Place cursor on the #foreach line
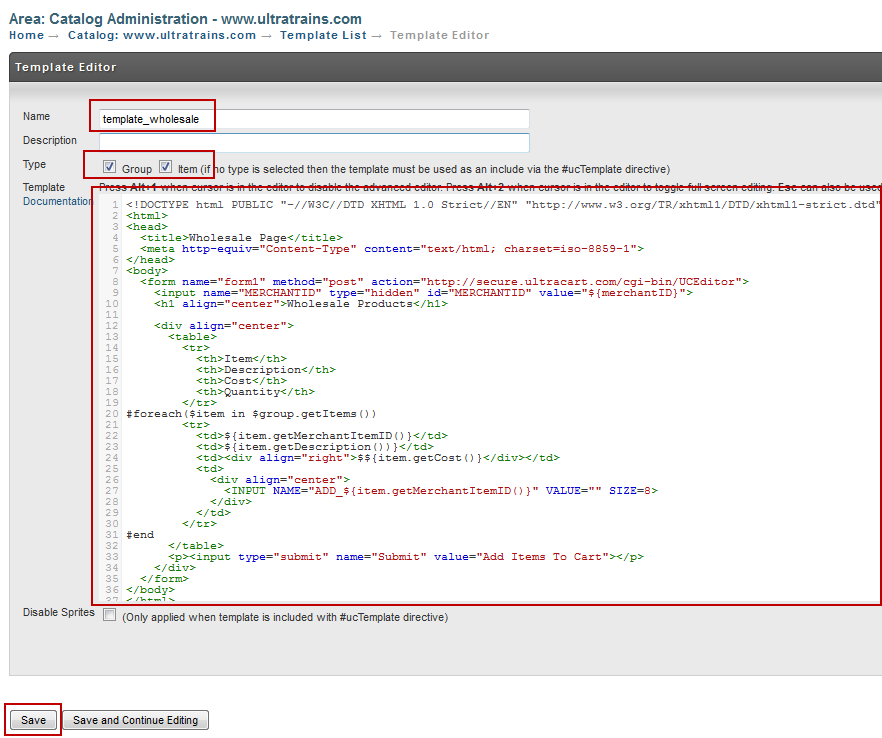This screenshot has width=882, height=738. click(x=251, y=413)
